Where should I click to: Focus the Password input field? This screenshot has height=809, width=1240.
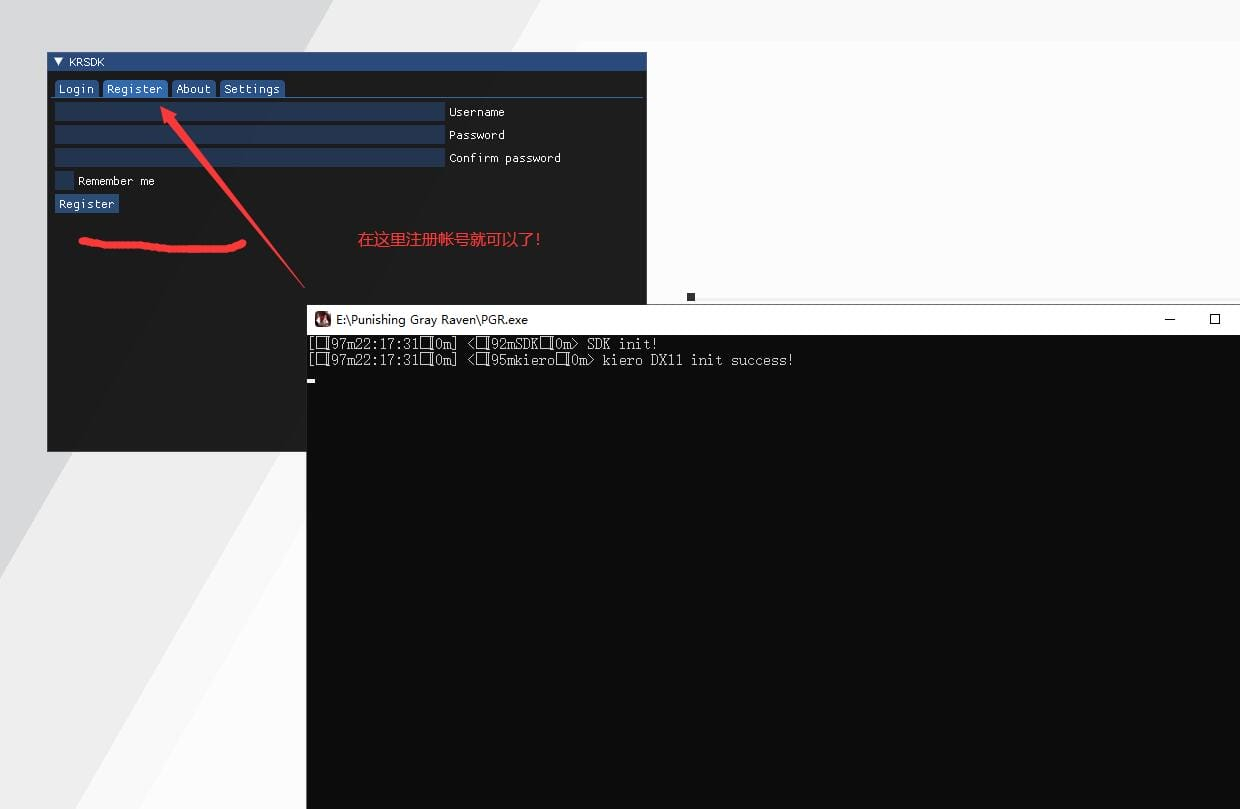(x=250, y=135)
